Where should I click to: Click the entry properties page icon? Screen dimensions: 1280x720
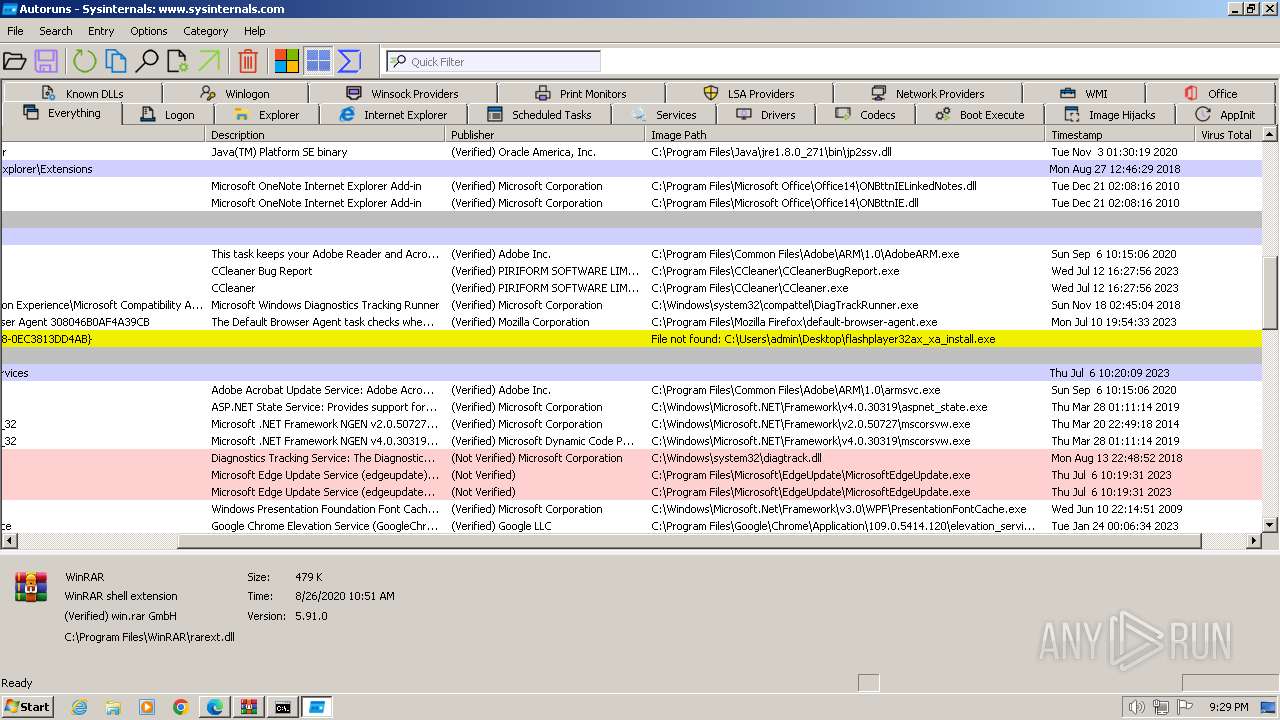(x=178, y=62)
